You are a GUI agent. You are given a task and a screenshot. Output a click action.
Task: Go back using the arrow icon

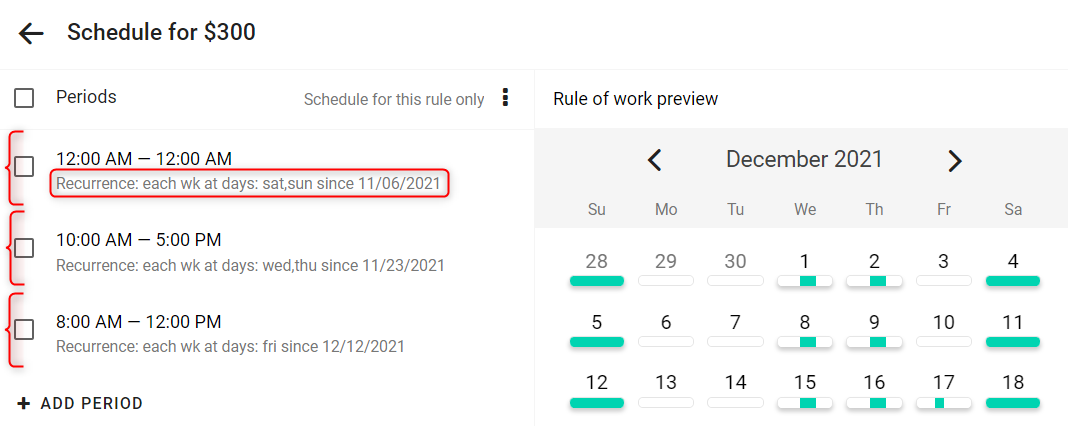coord(31,33)
